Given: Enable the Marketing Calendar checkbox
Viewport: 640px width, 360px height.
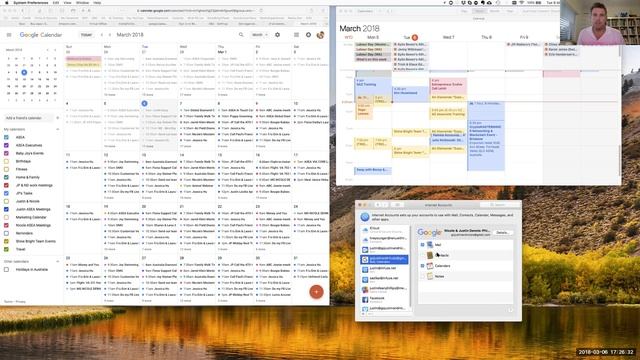Looking at the screenshot, I should coord(6,217).
